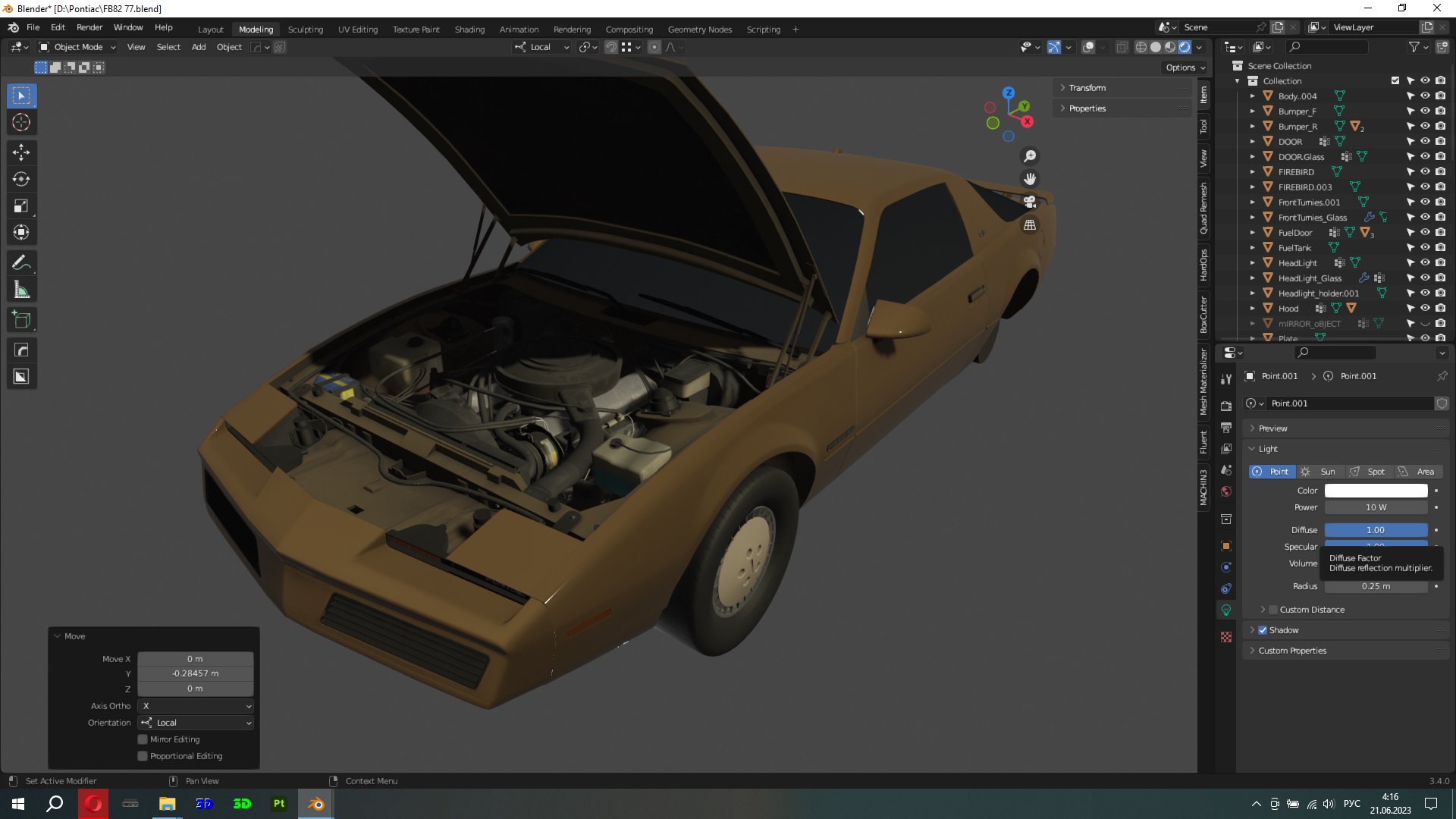Expand the FuelTank tree item
The height and width of the screenshot is (819, 1456).
pos(1253,248)
